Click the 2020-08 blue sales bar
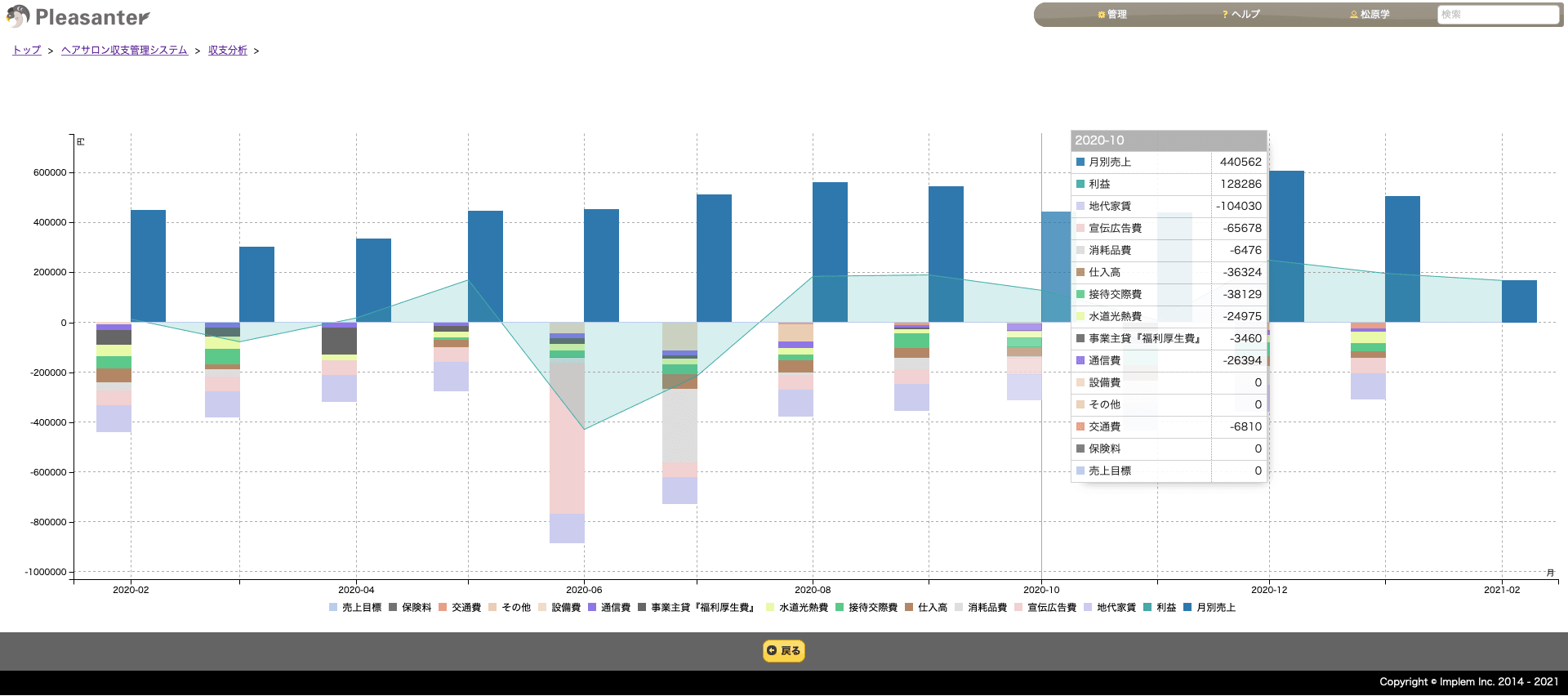Viewport: 1568px width, 696px height. click(830, 252)
